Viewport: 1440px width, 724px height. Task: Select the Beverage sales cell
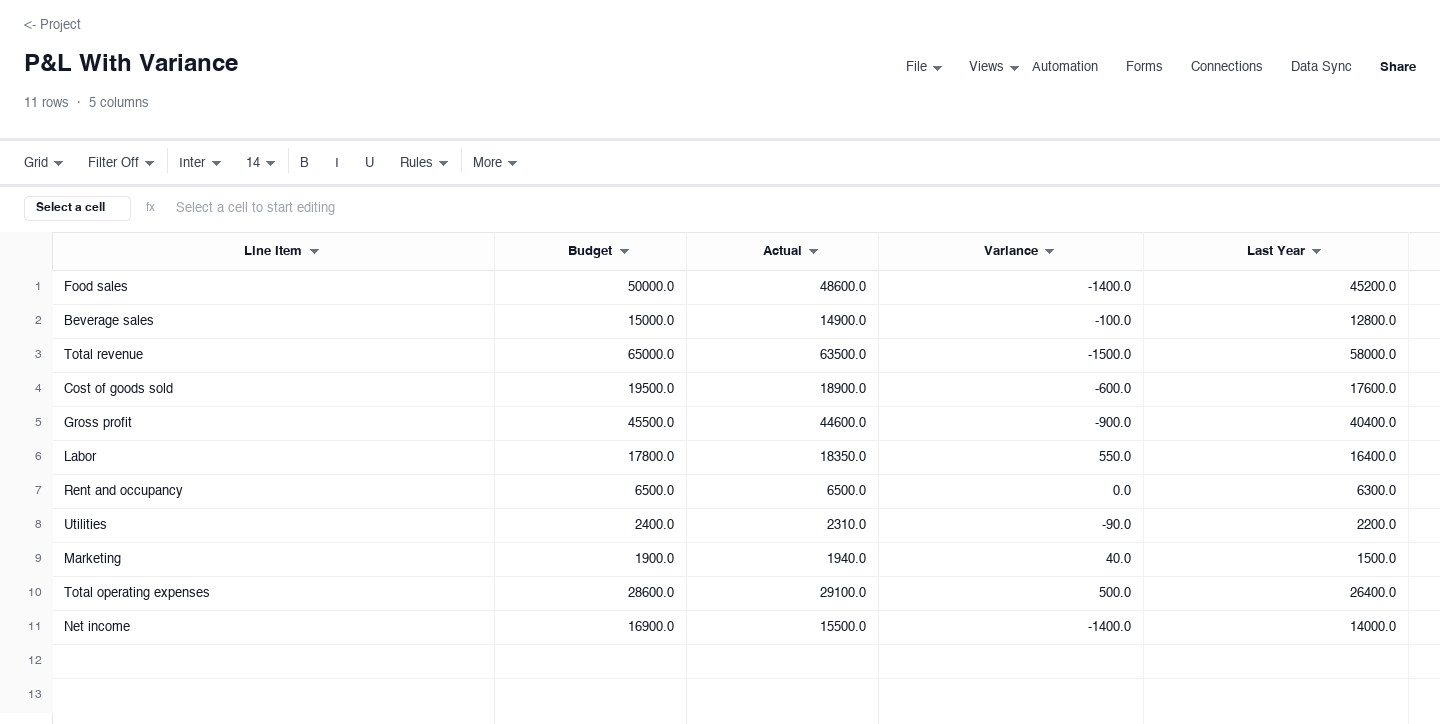[273, 321]
